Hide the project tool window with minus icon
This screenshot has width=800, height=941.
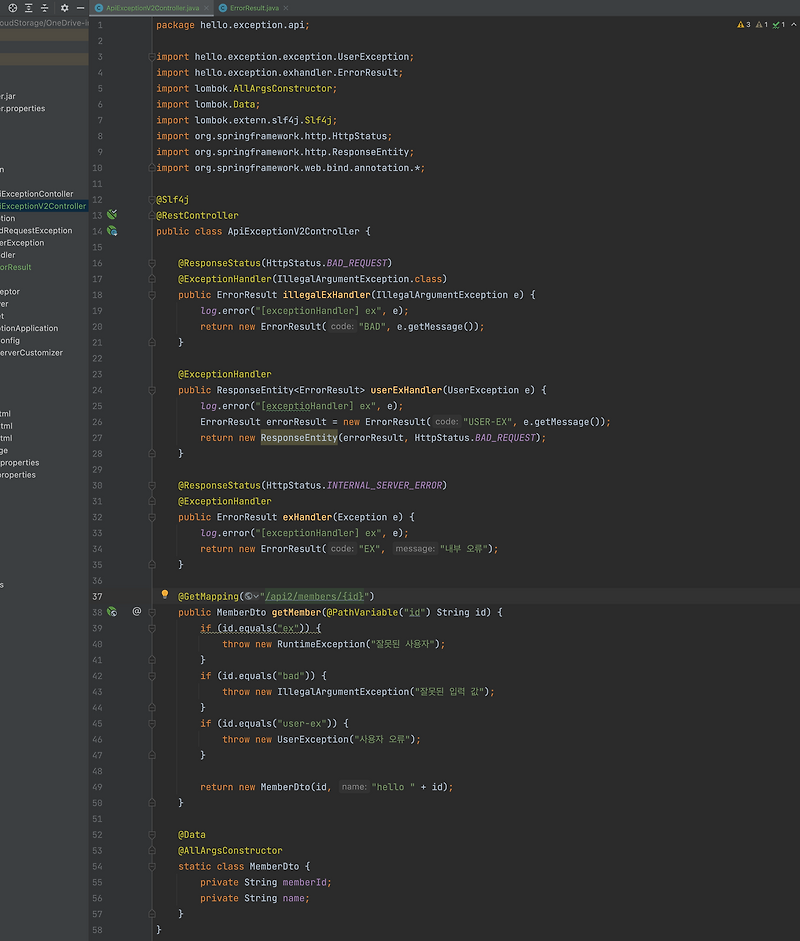pos(81,7)
